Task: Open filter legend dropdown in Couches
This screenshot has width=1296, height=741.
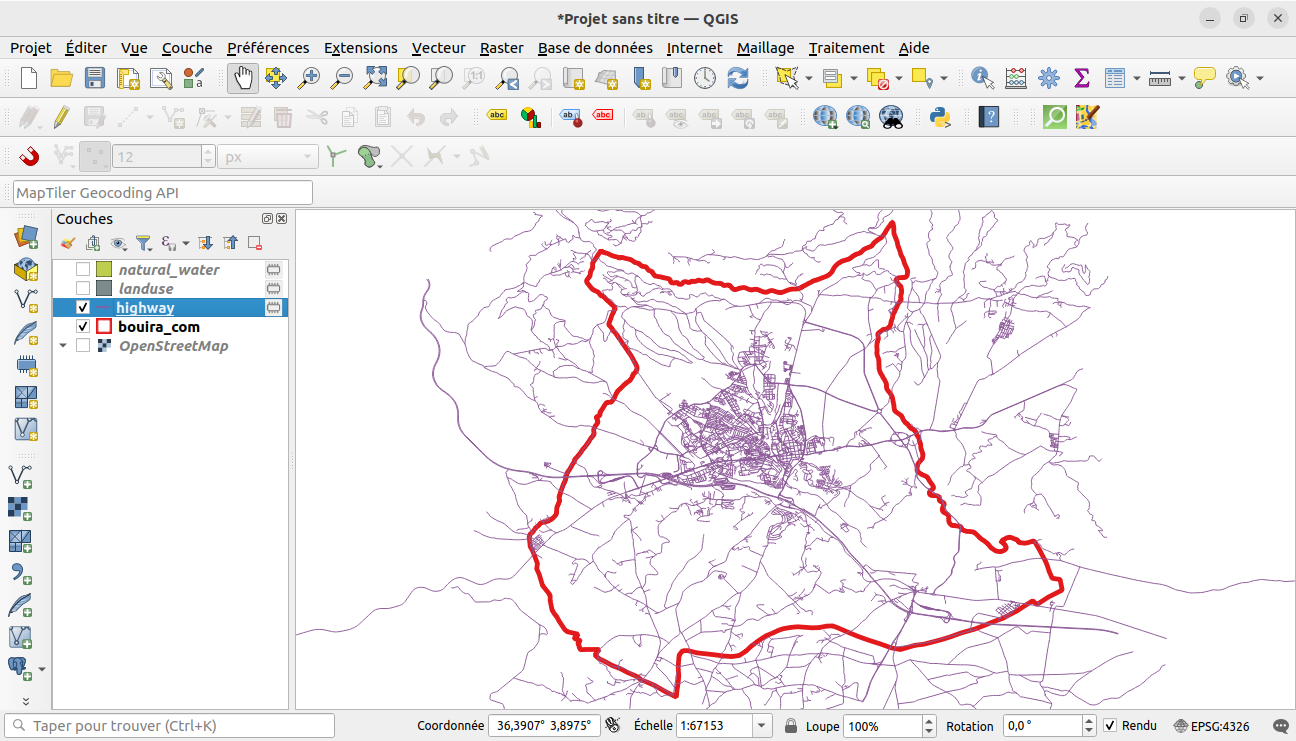Action: click(x=144, y=243)
